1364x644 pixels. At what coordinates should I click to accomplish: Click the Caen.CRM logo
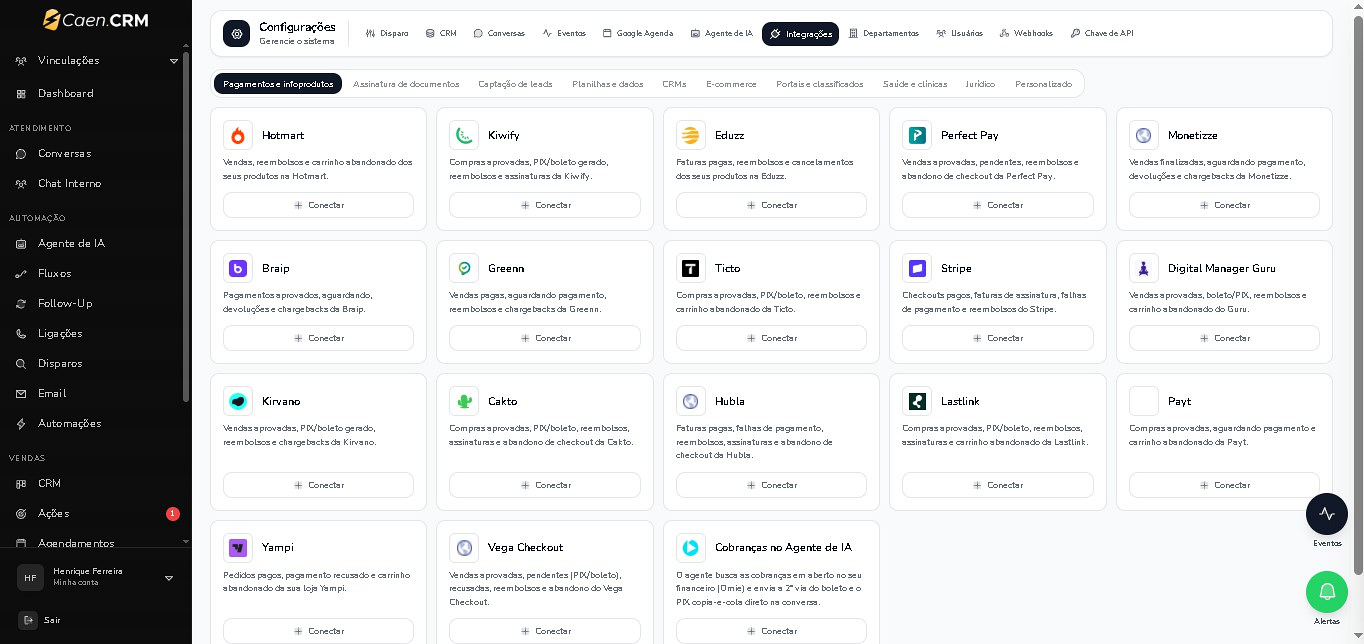pyautogui.click(x=96, y=20)
